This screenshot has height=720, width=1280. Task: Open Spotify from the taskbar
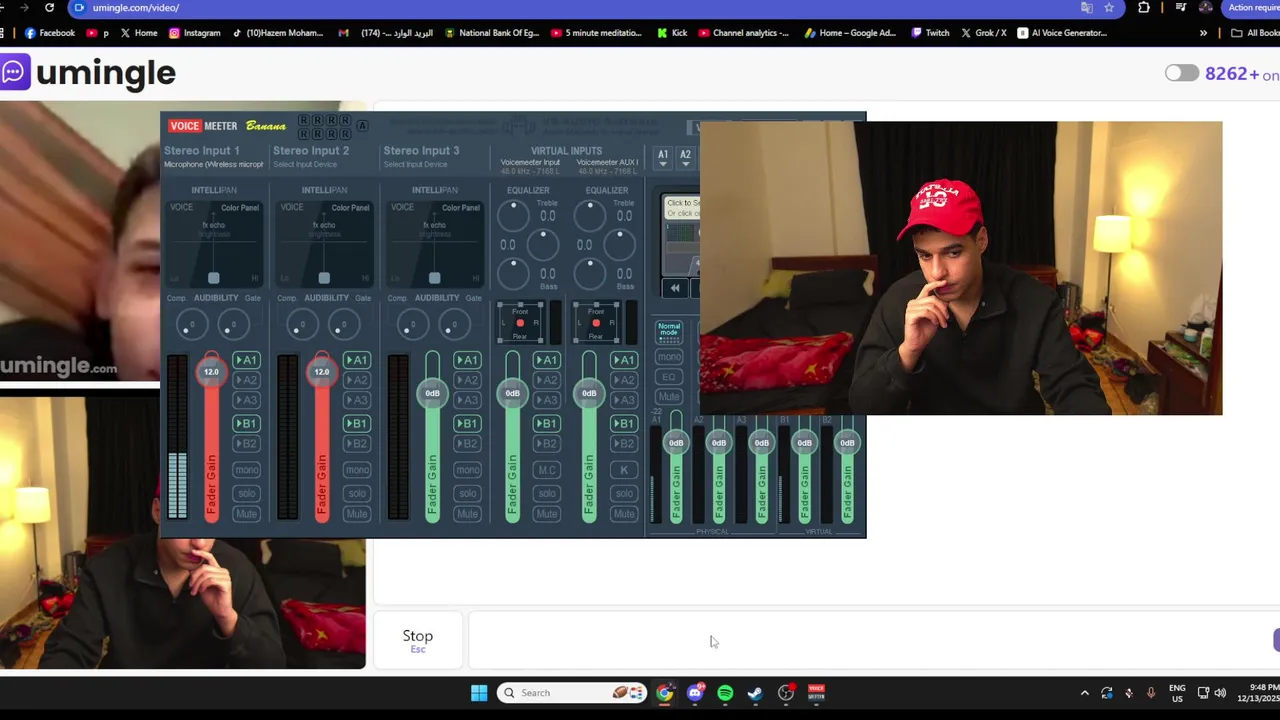[x=725, y=693]
